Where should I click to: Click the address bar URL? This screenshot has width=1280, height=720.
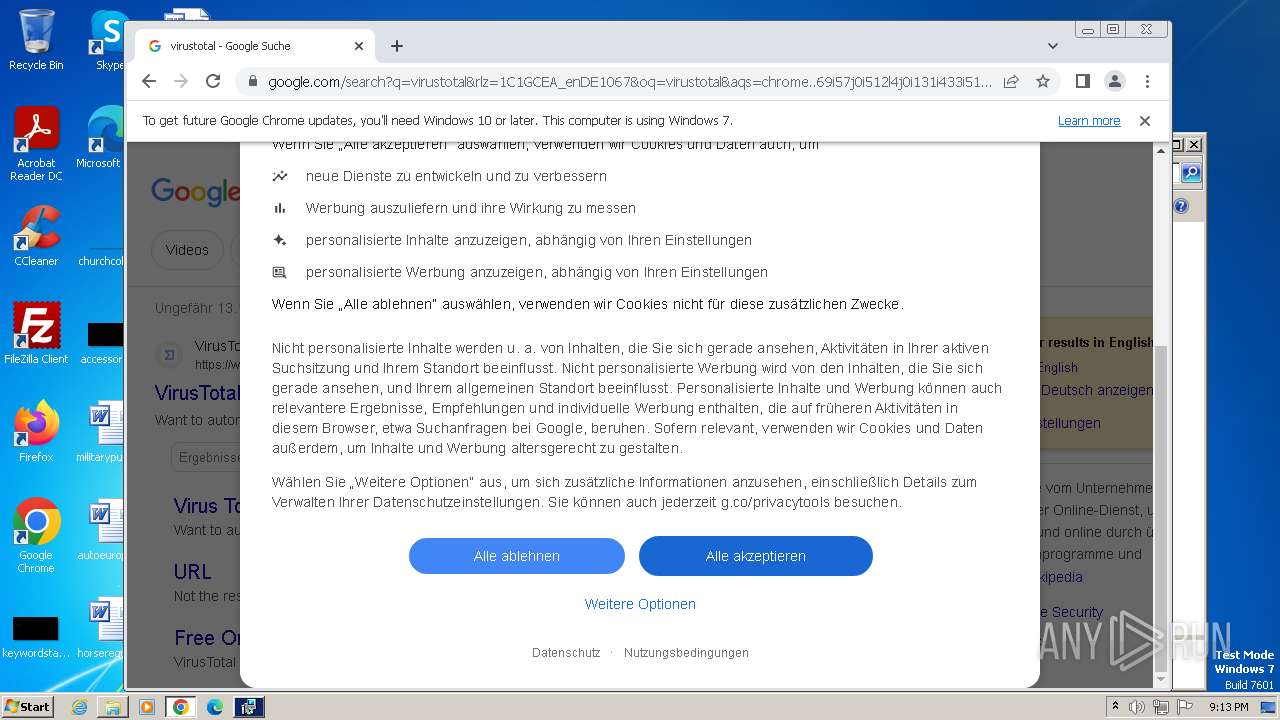tap(630, 81)
